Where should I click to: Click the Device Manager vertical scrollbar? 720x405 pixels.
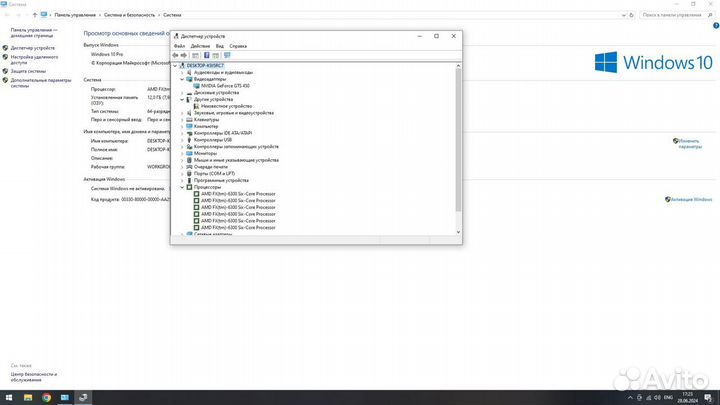point(458,140)
